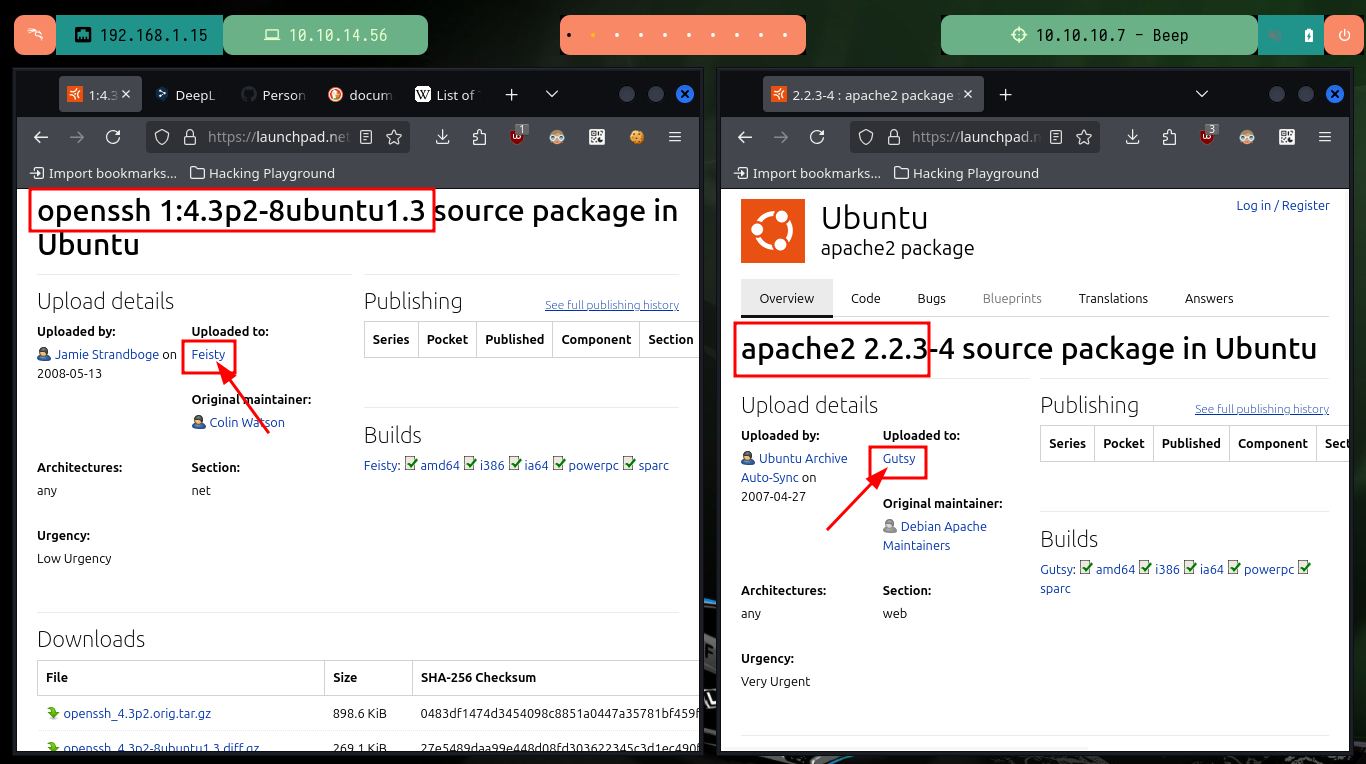Open the Translations tab on apache2 page
The width and height of the screenshot is (1366, 764).
[x=1113, y=298]
